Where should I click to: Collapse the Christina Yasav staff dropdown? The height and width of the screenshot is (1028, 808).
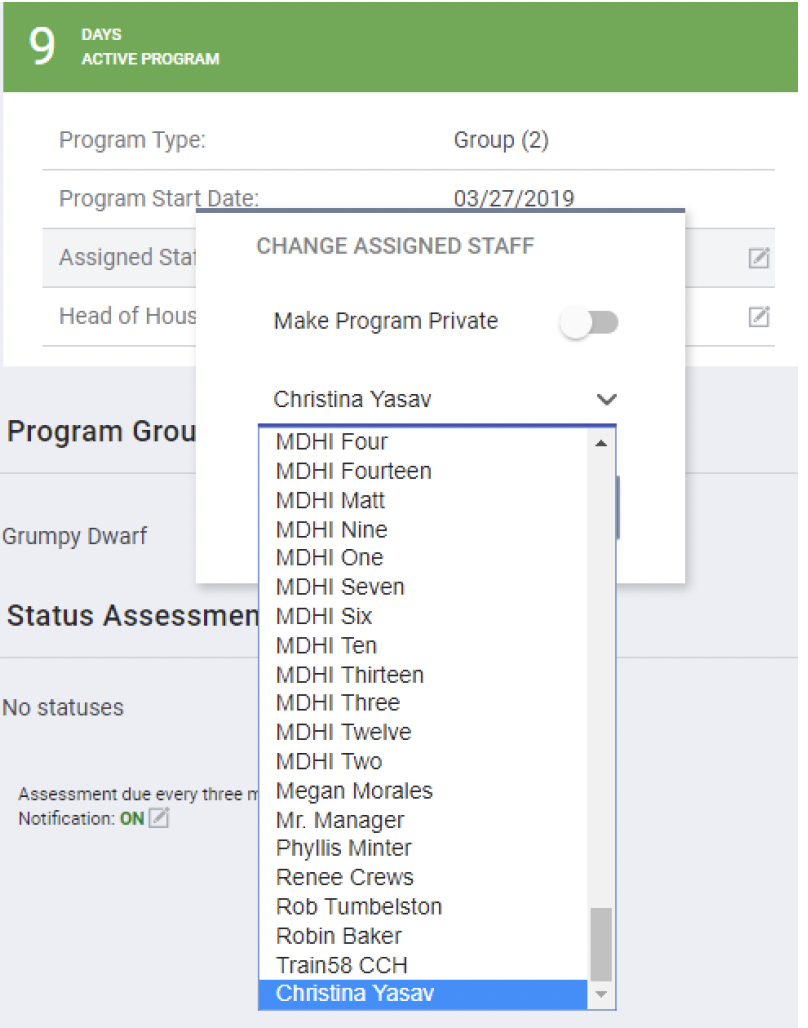[x=606, y=400]
